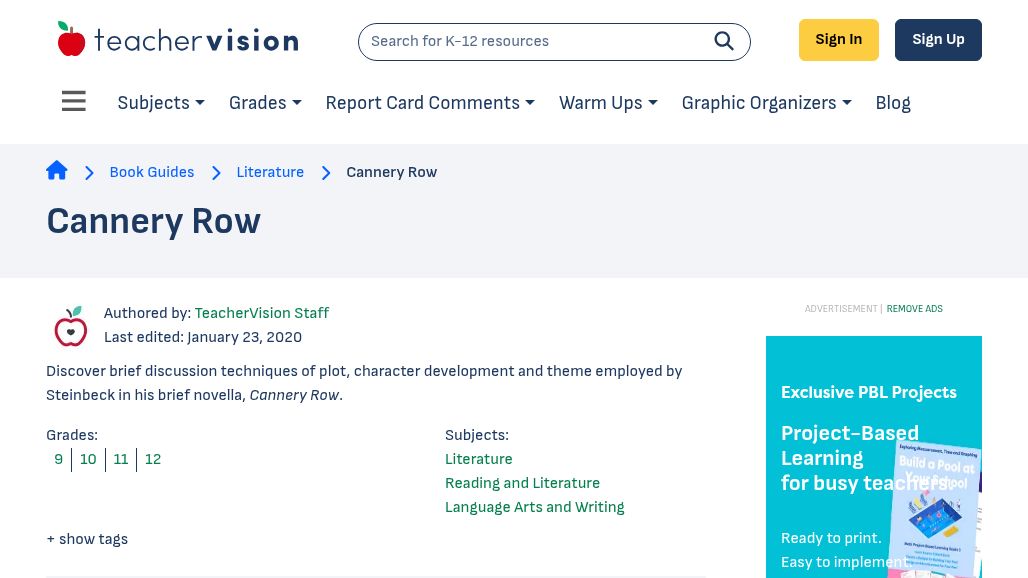
Task: Click the K-12 resources search field
Action: (538, 41)
